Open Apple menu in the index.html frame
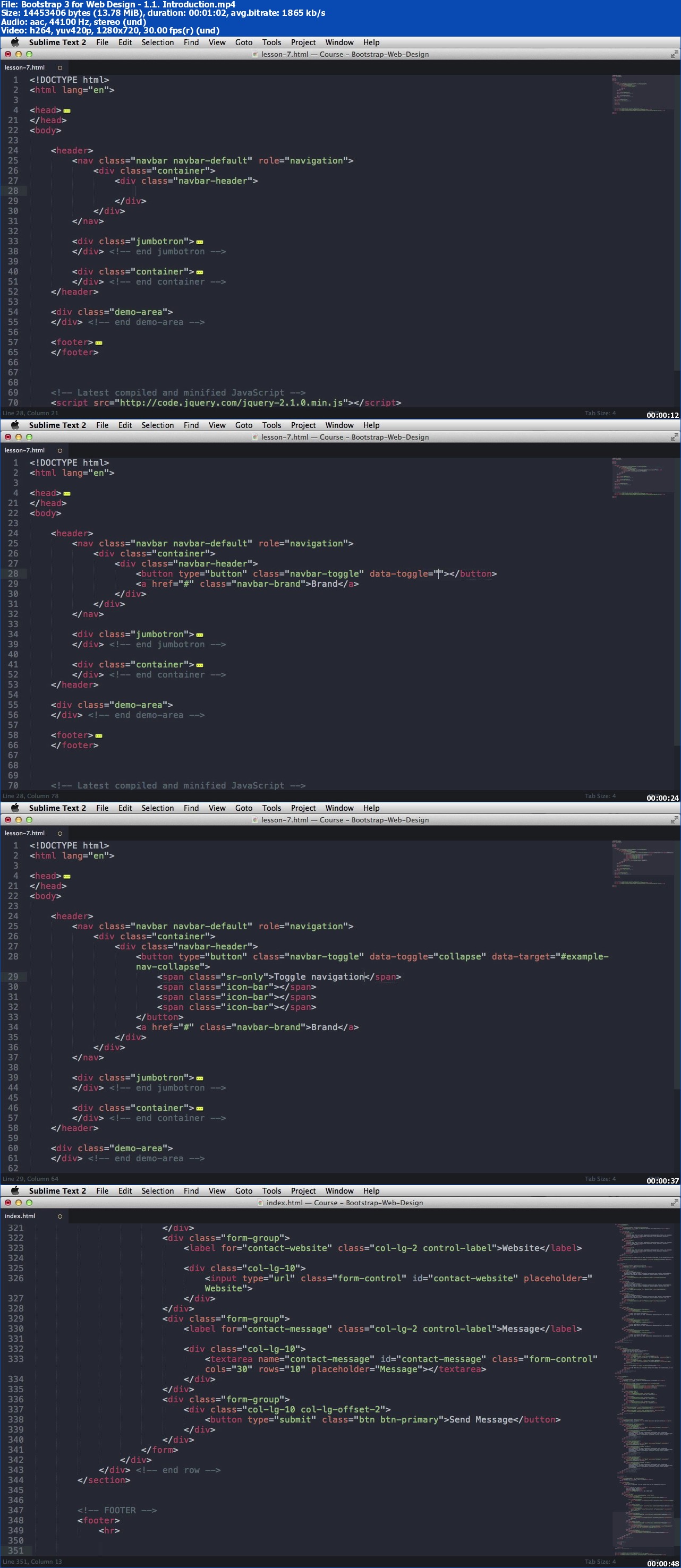The height and width of the screenshot is (1568, 681). coord(15,1190)
